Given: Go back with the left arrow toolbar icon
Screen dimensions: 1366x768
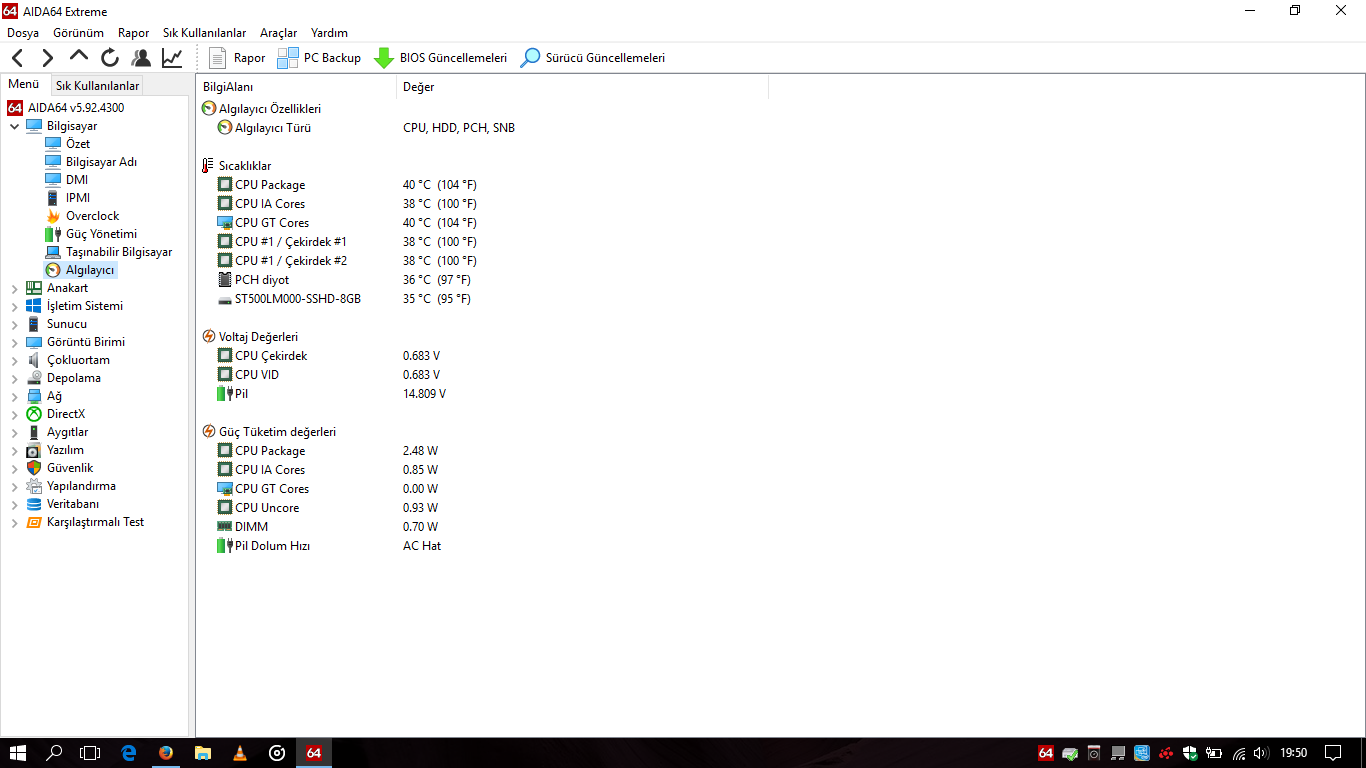Looking at the screenshot, I should pyautogui.click(x=17, y=58).
